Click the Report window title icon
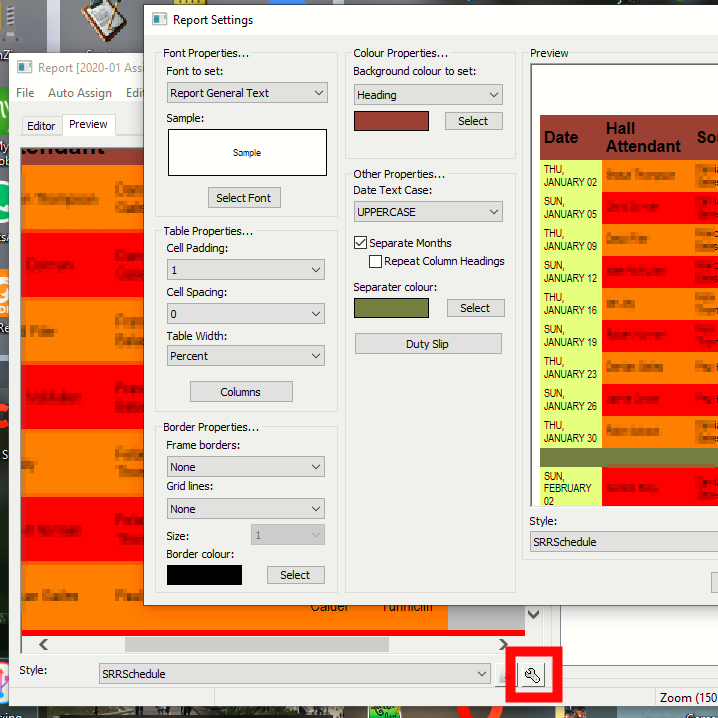This screenshot has width=718, height=718. [24, 67]
